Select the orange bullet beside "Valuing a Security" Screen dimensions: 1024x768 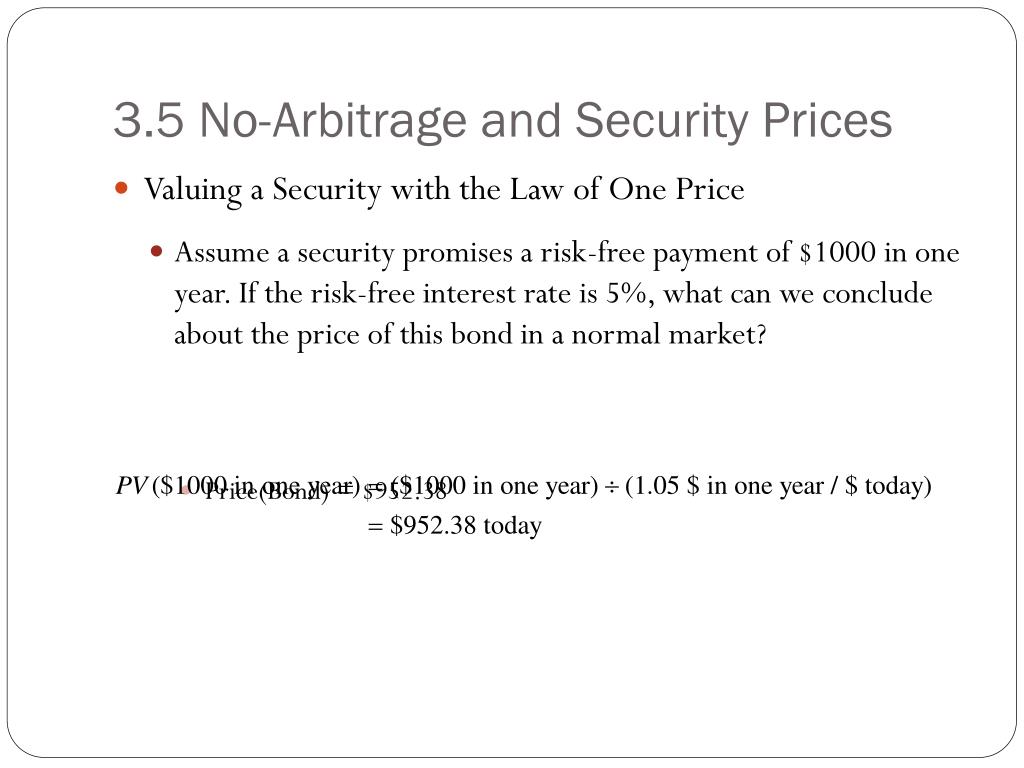121,189
